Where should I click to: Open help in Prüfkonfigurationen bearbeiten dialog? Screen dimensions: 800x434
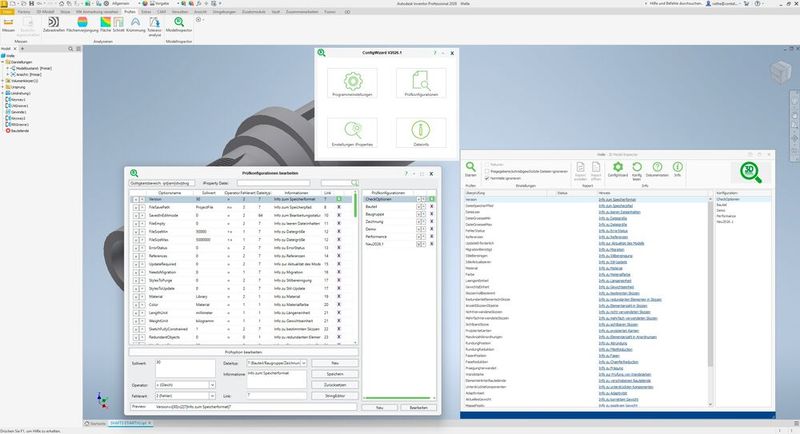(x=406, y=173)
